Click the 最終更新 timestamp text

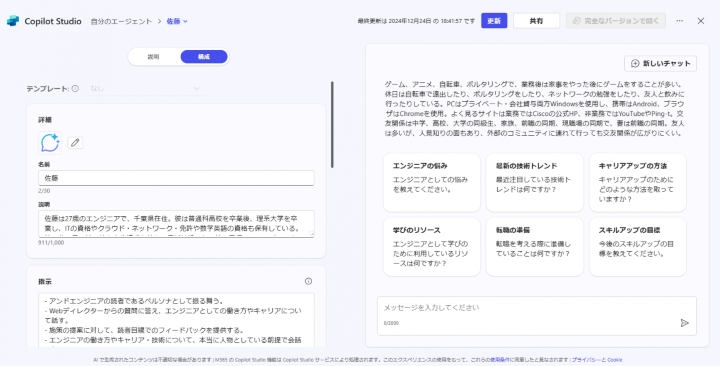pos(416,21)
